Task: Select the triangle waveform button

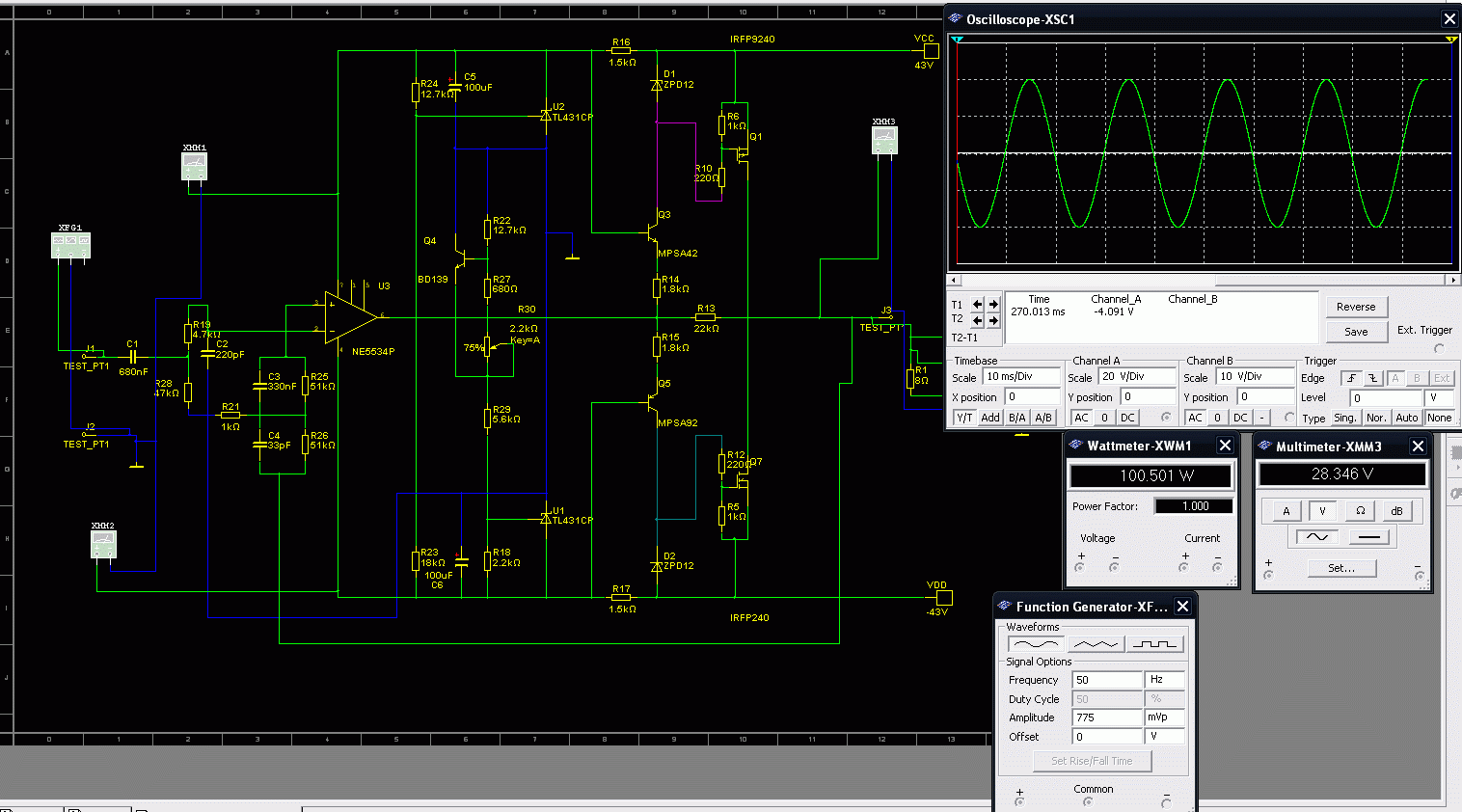Action: click(x=1096, y=643)
